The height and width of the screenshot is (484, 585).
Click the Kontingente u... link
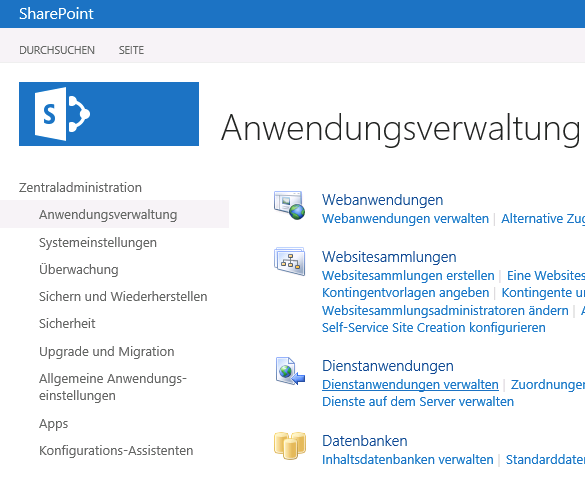(543, 293)
